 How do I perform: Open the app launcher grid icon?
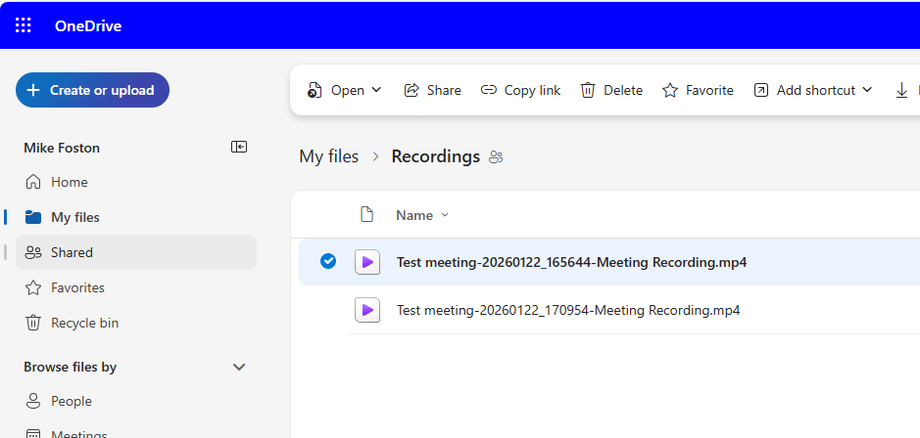click(x=23, y=25)
